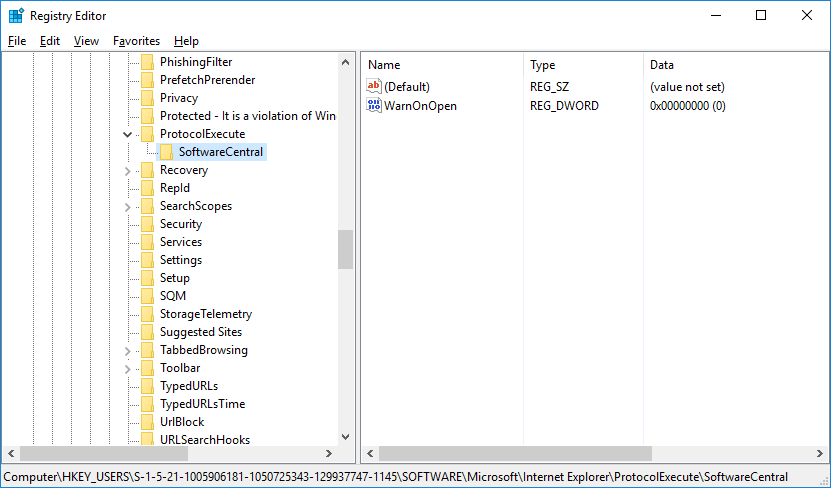This screenshot has width=831, height=488.
Task: Open the Favorites menu
Action: [x=136, y=41]
